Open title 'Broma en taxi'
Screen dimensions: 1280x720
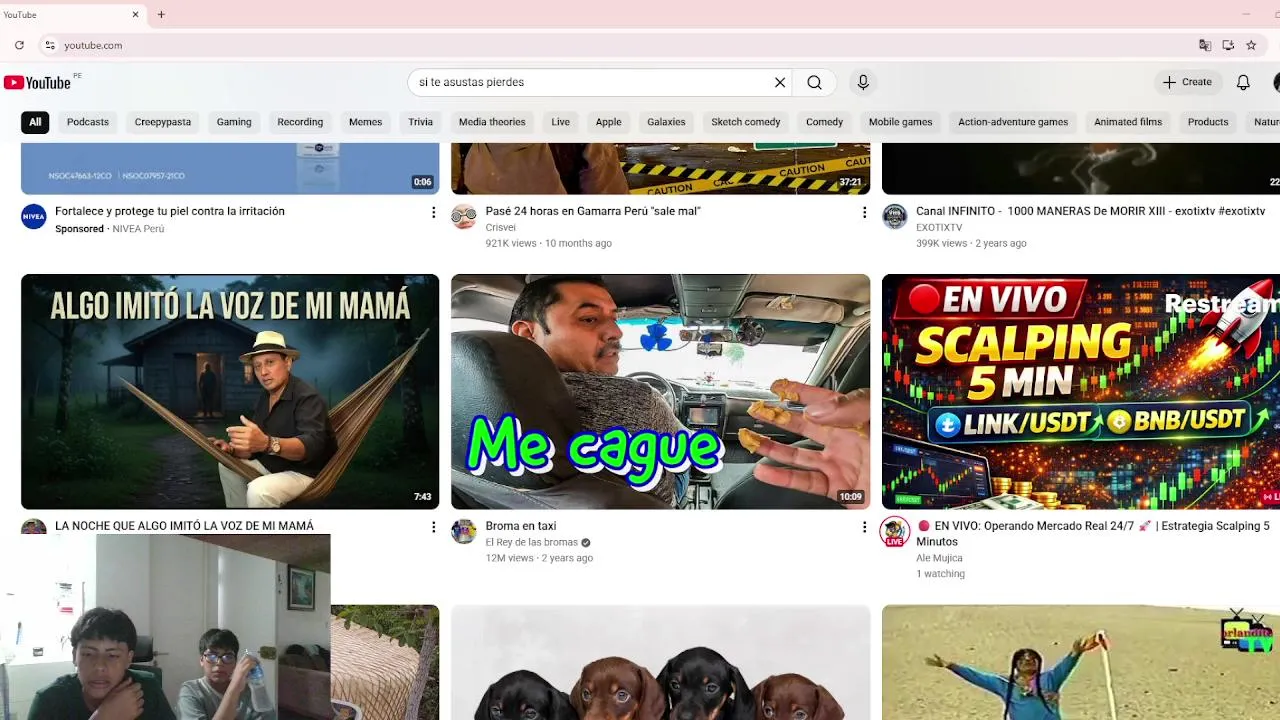click(520, 526)
